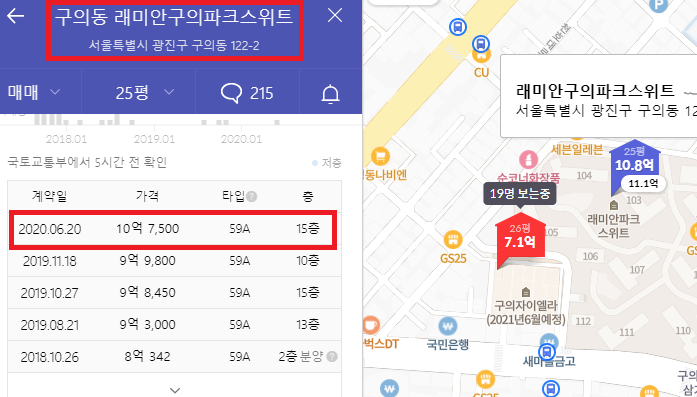Click the 타입 help question mark icon

click(252, 196)
